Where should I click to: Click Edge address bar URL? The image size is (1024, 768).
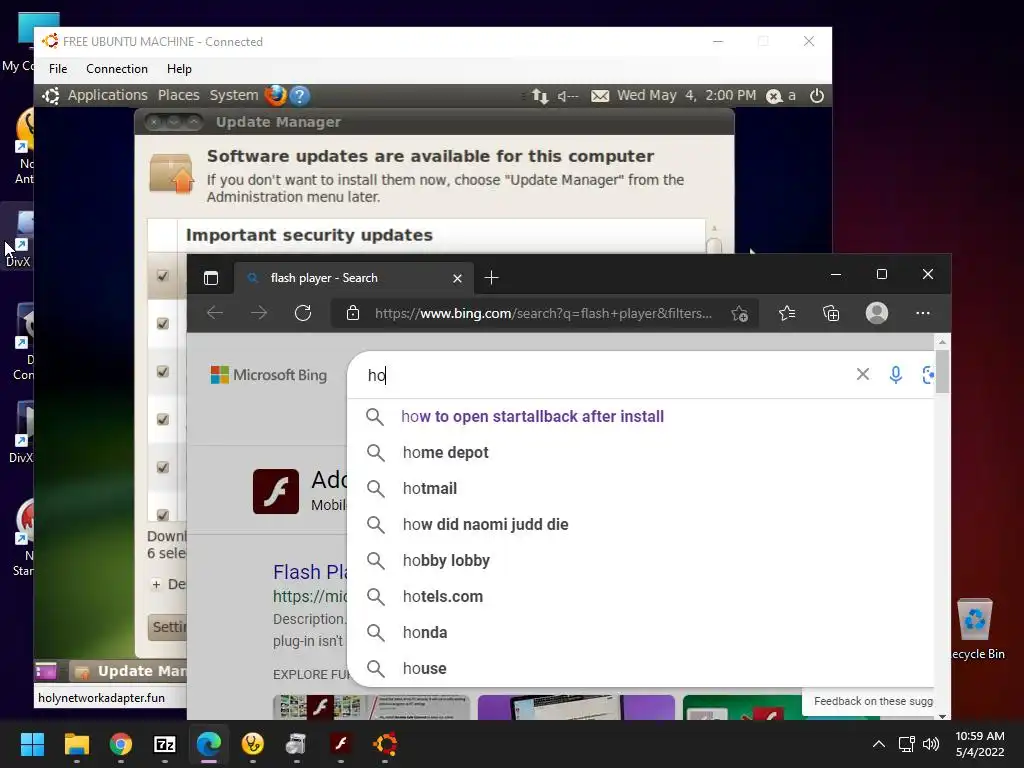pos(543,313)
